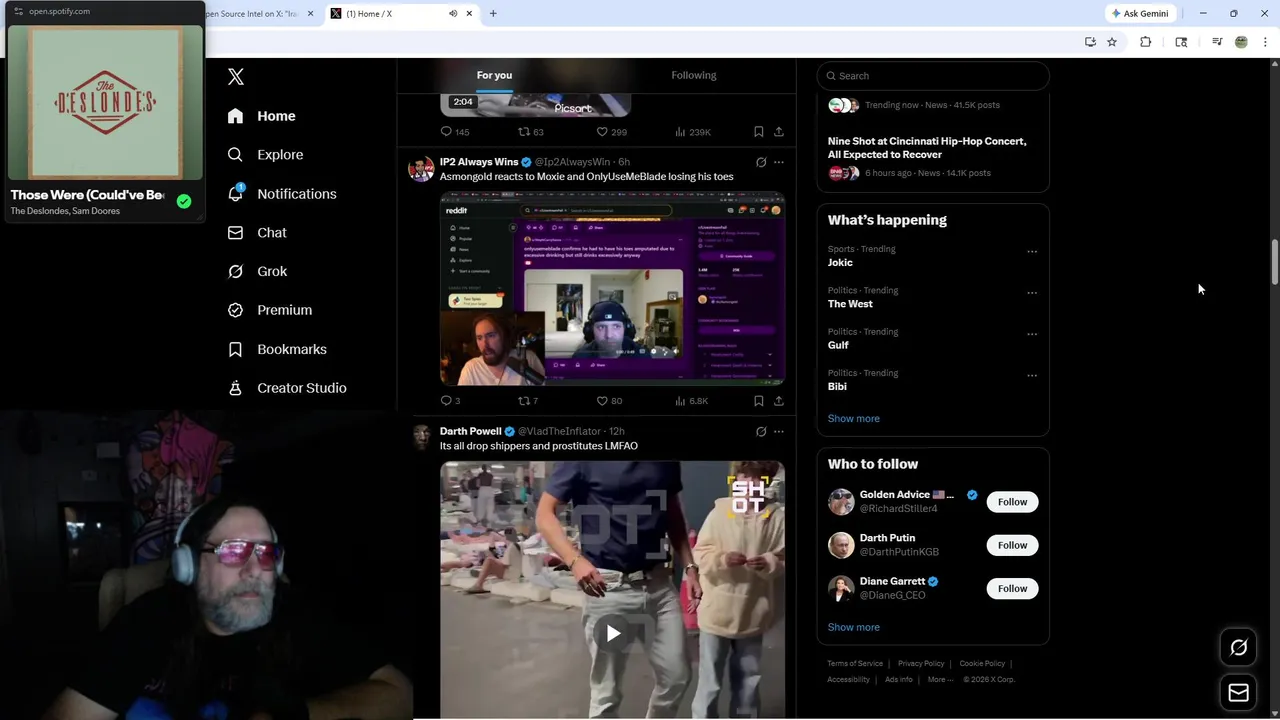The width and height of the screenshot is (1280, 720).
Task: Toggle Spotify saved checkmark on song
Action: pyautogui.click(x=184, y=201)
